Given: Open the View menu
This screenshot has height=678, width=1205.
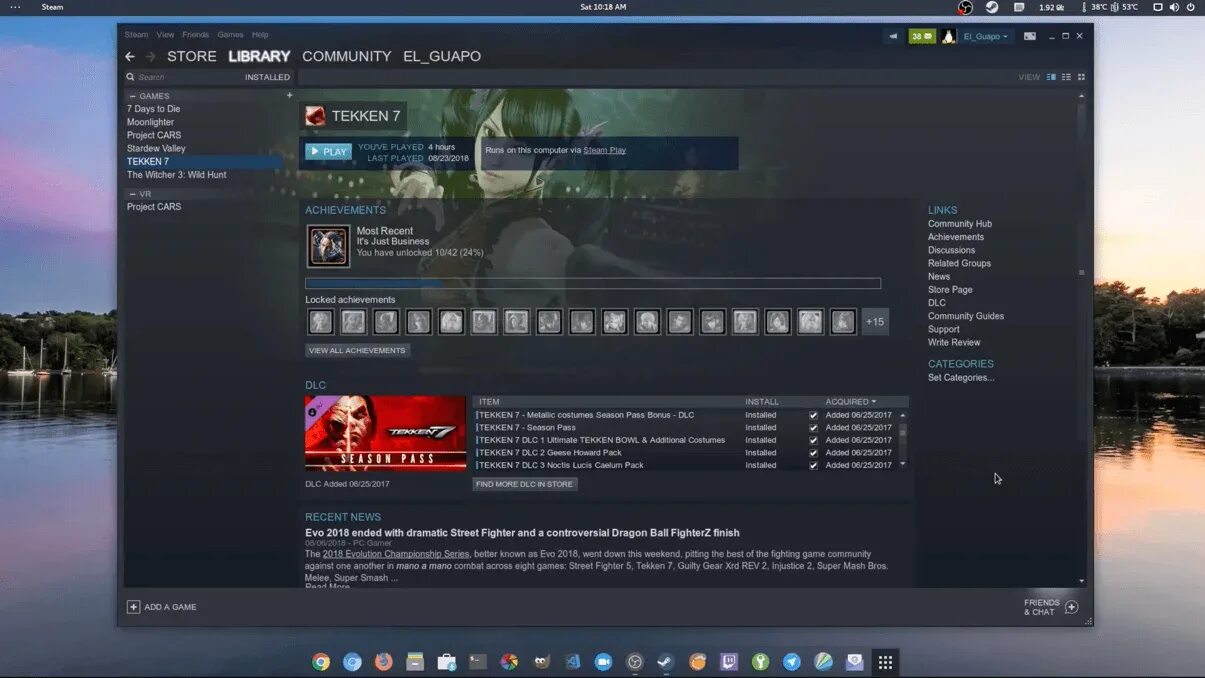Looking at the screenshot, I should tap(165, 35).
